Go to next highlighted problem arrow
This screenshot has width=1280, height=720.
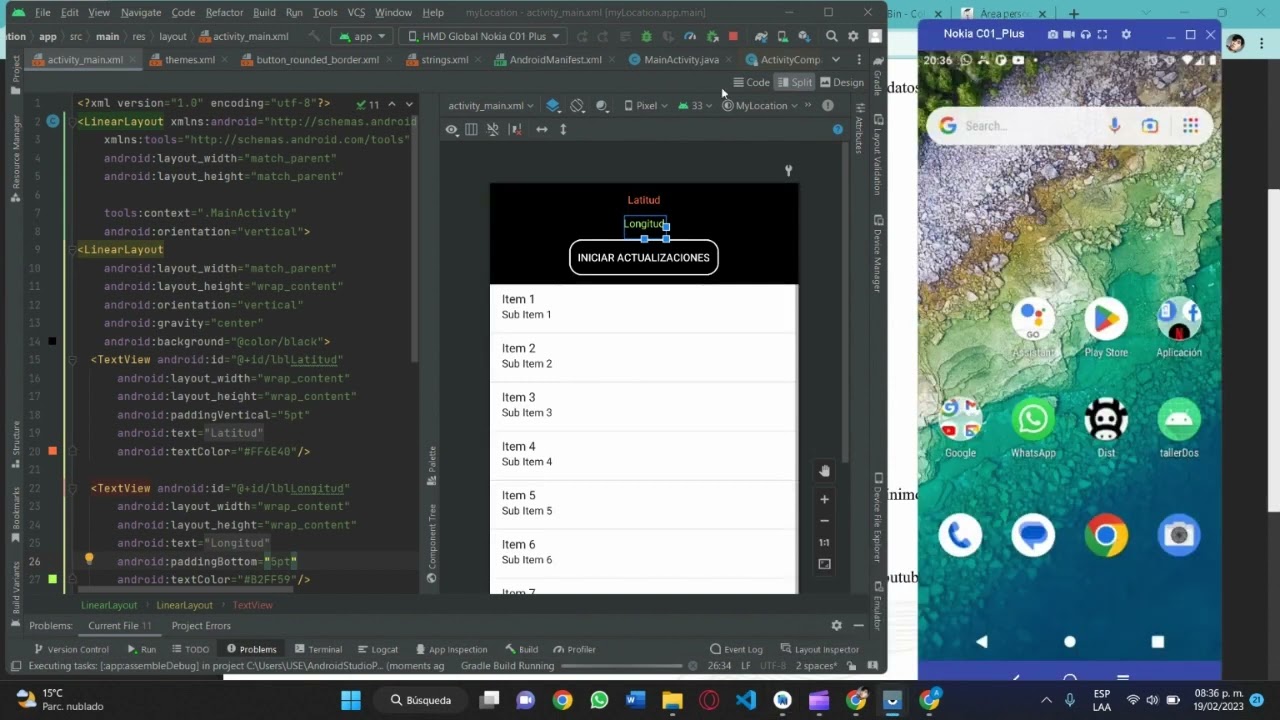click(409, 104)
